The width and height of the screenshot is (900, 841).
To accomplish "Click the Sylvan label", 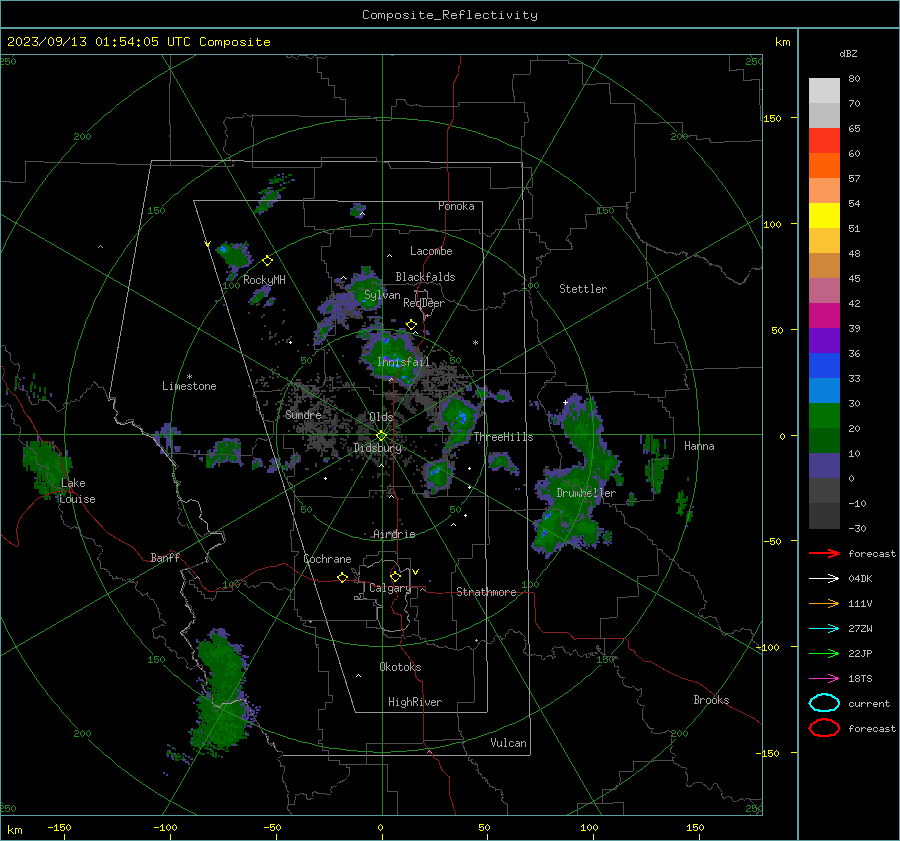I will [x=382, y=295].
